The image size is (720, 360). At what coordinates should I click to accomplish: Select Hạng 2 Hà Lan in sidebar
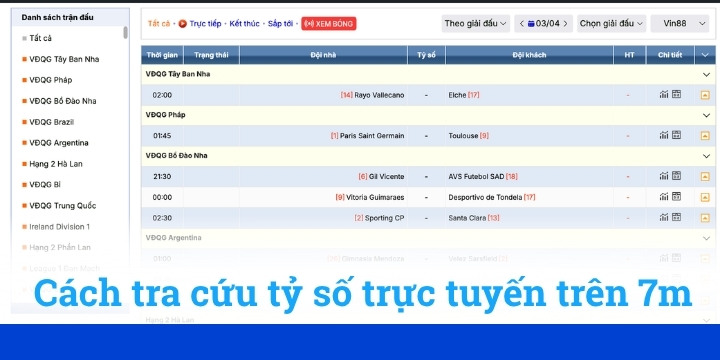tap(56, 164)
